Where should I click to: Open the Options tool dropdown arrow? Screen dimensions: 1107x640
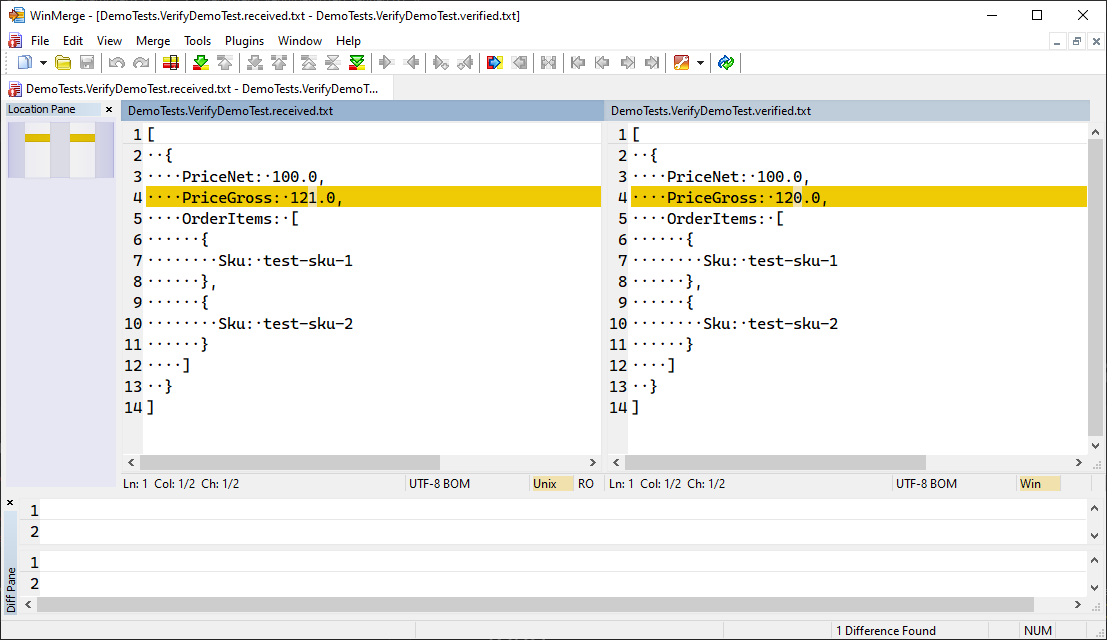coord(700,63)
